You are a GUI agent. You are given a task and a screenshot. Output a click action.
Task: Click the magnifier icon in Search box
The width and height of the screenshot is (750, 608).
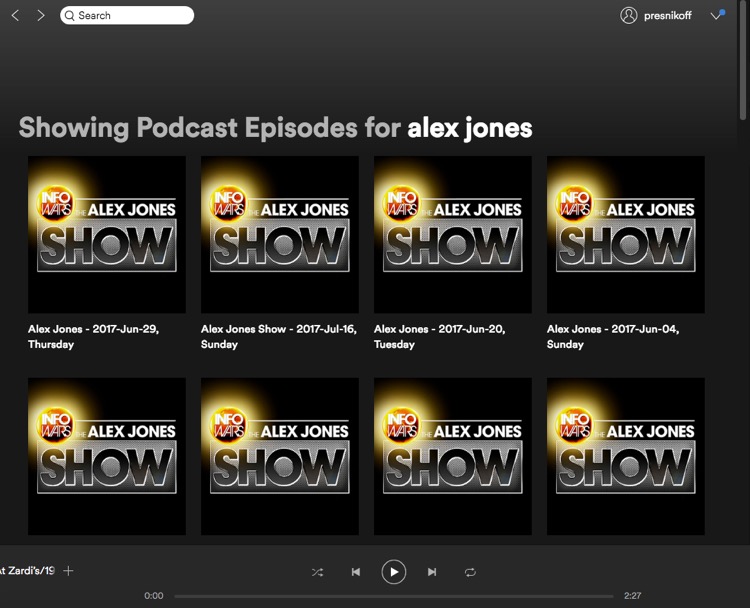(70, 16)
